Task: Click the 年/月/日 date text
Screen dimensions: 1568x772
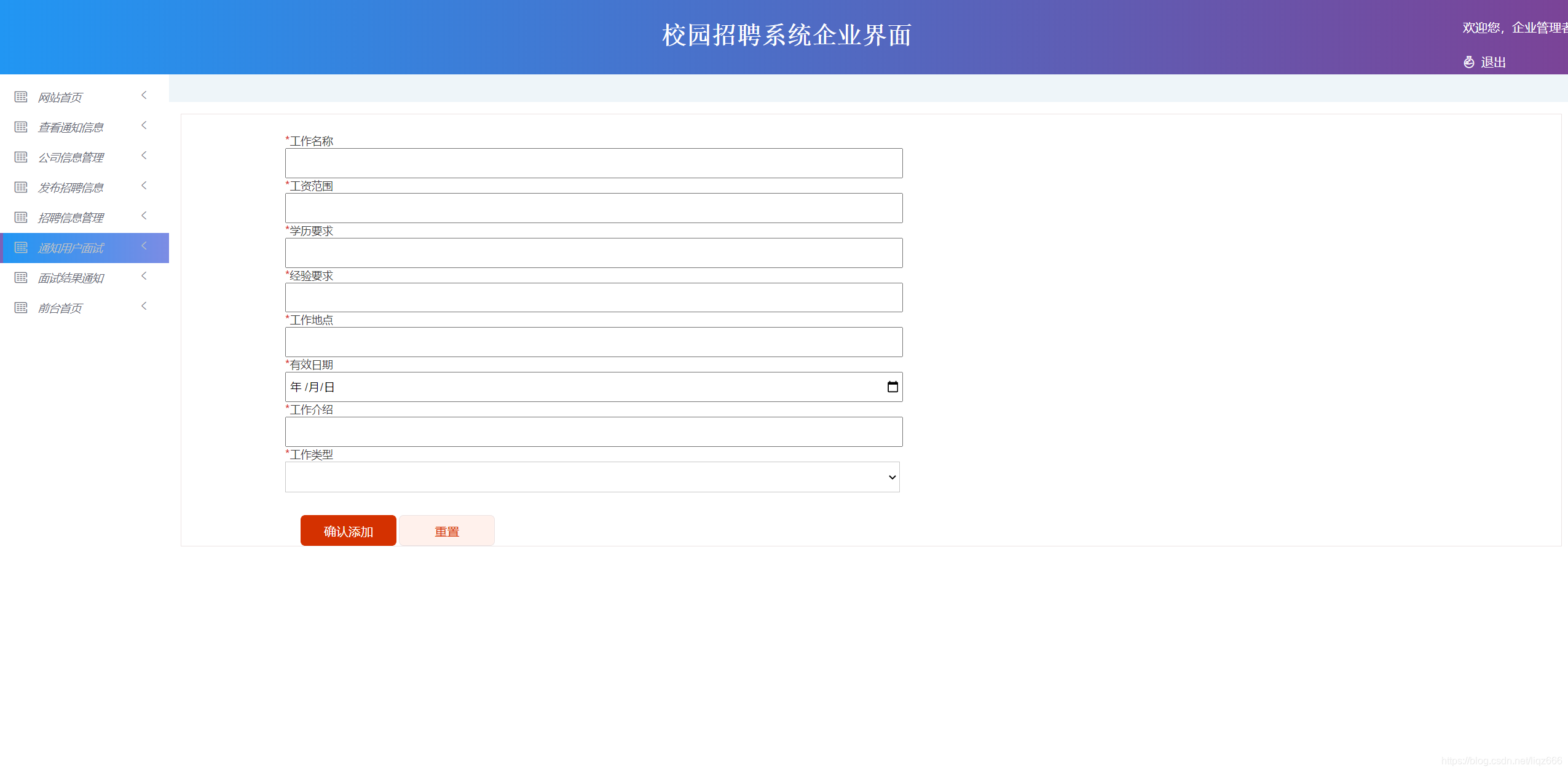Action: click(312, 387)
